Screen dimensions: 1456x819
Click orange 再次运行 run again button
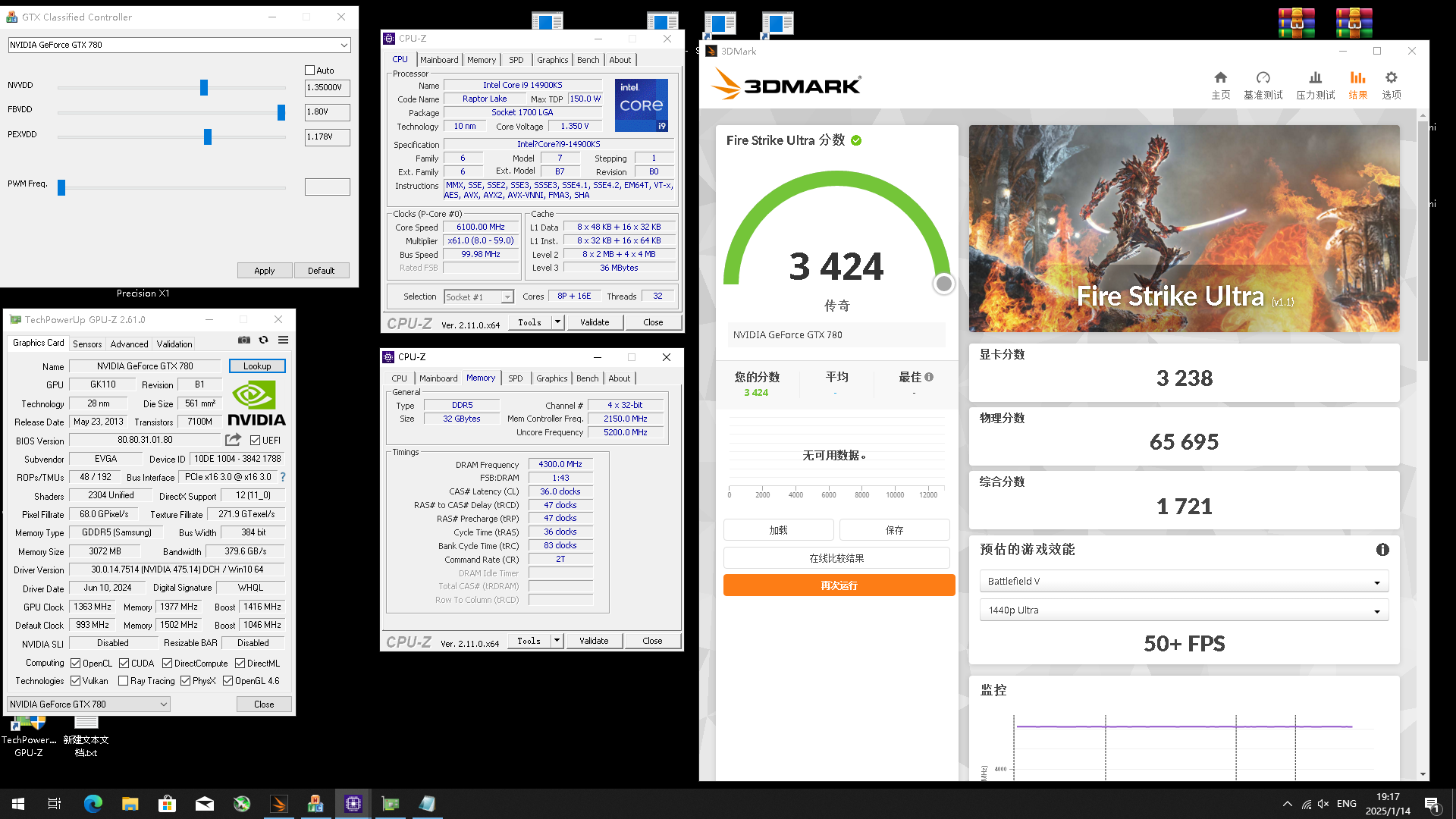click(839, 585)
